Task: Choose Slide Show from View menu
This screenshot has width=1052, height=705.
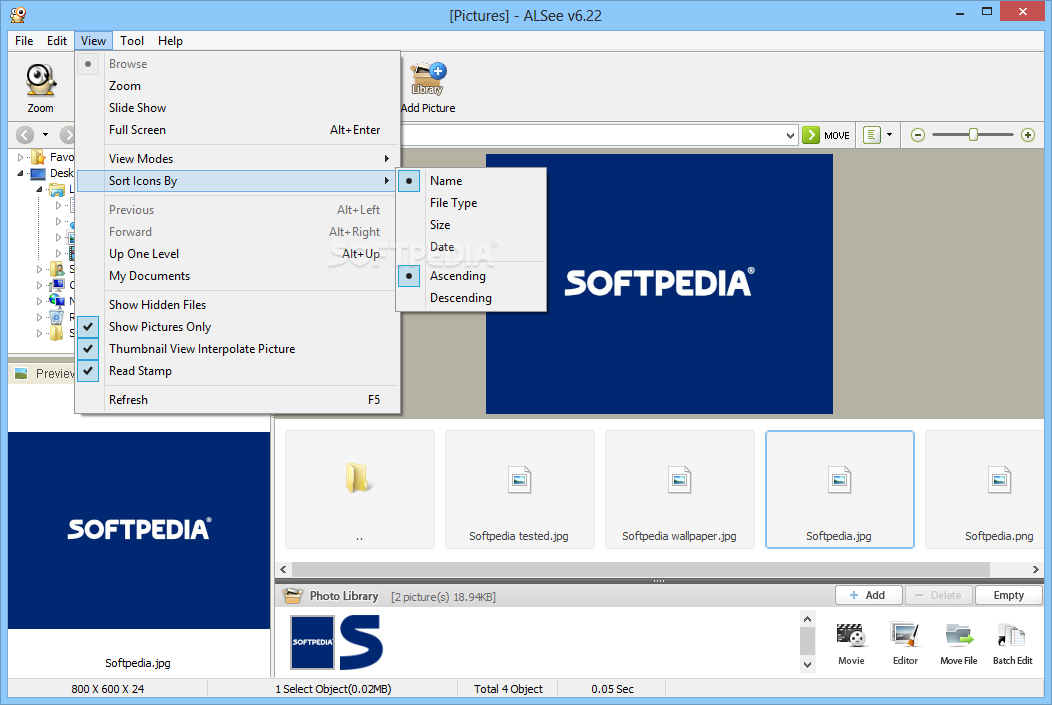Action: tap(238, 108)
